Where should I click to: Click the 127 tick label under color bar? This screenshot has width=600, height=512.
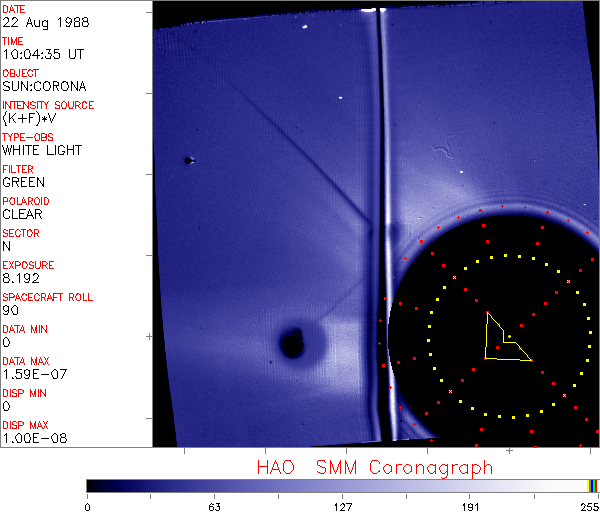(342, 506)
